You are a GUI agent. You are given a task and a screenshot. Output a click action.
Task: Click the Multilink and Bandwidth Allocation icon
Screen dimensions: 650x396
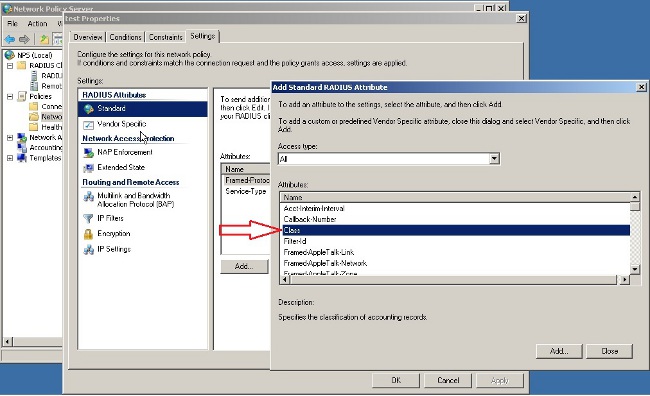pos(88,196)
